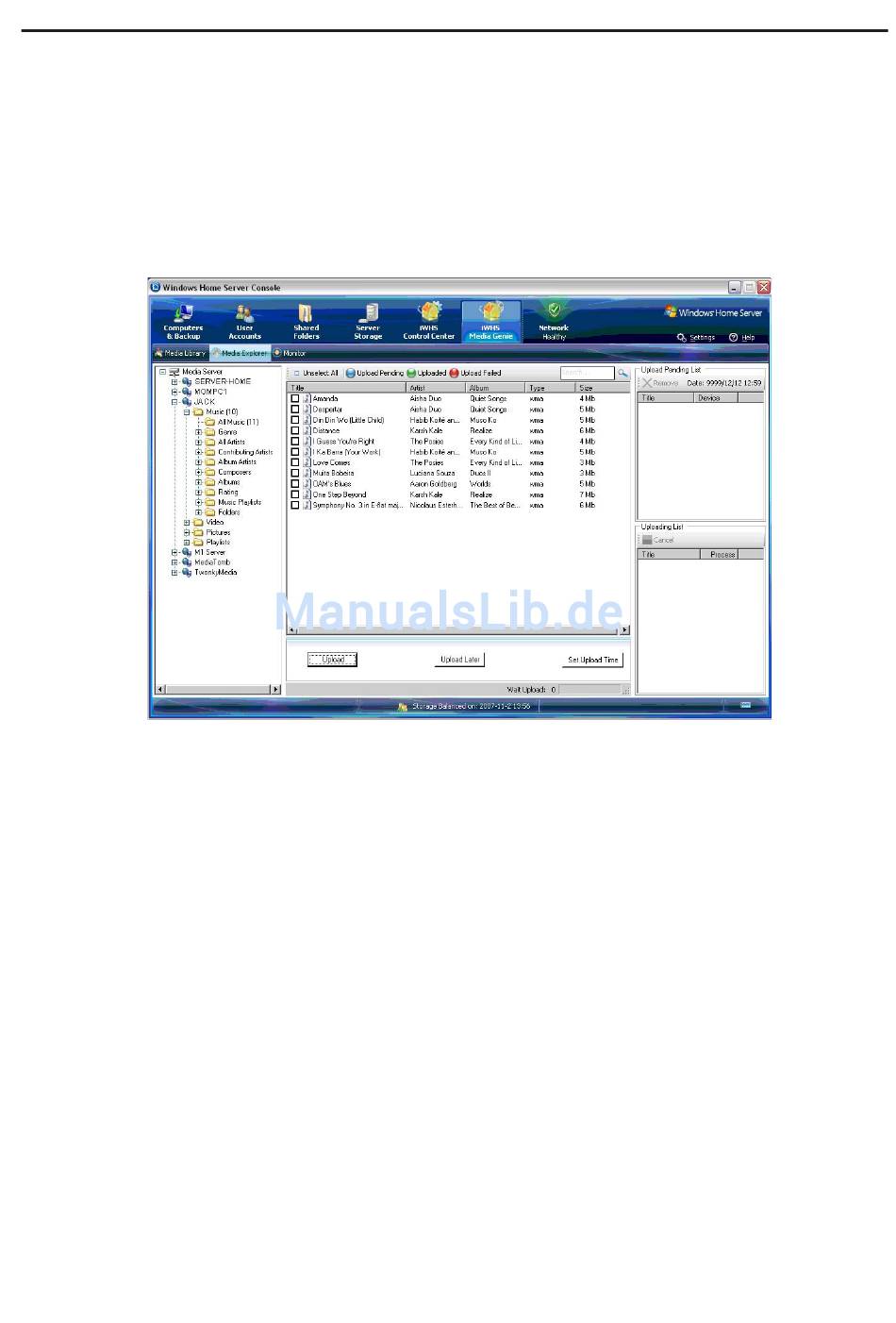Screen dimensions: 896x1323
Task: Expand the MOMPC1 node
Action: [x=174, y=392]
